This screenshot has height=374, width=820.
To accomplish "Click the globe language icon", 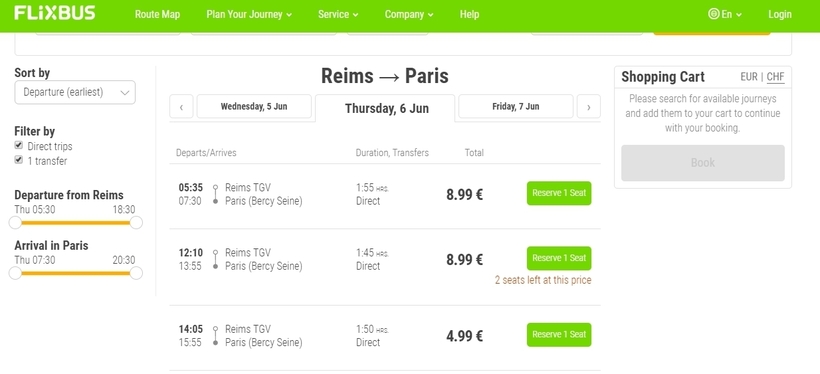I will click(713, 14).
